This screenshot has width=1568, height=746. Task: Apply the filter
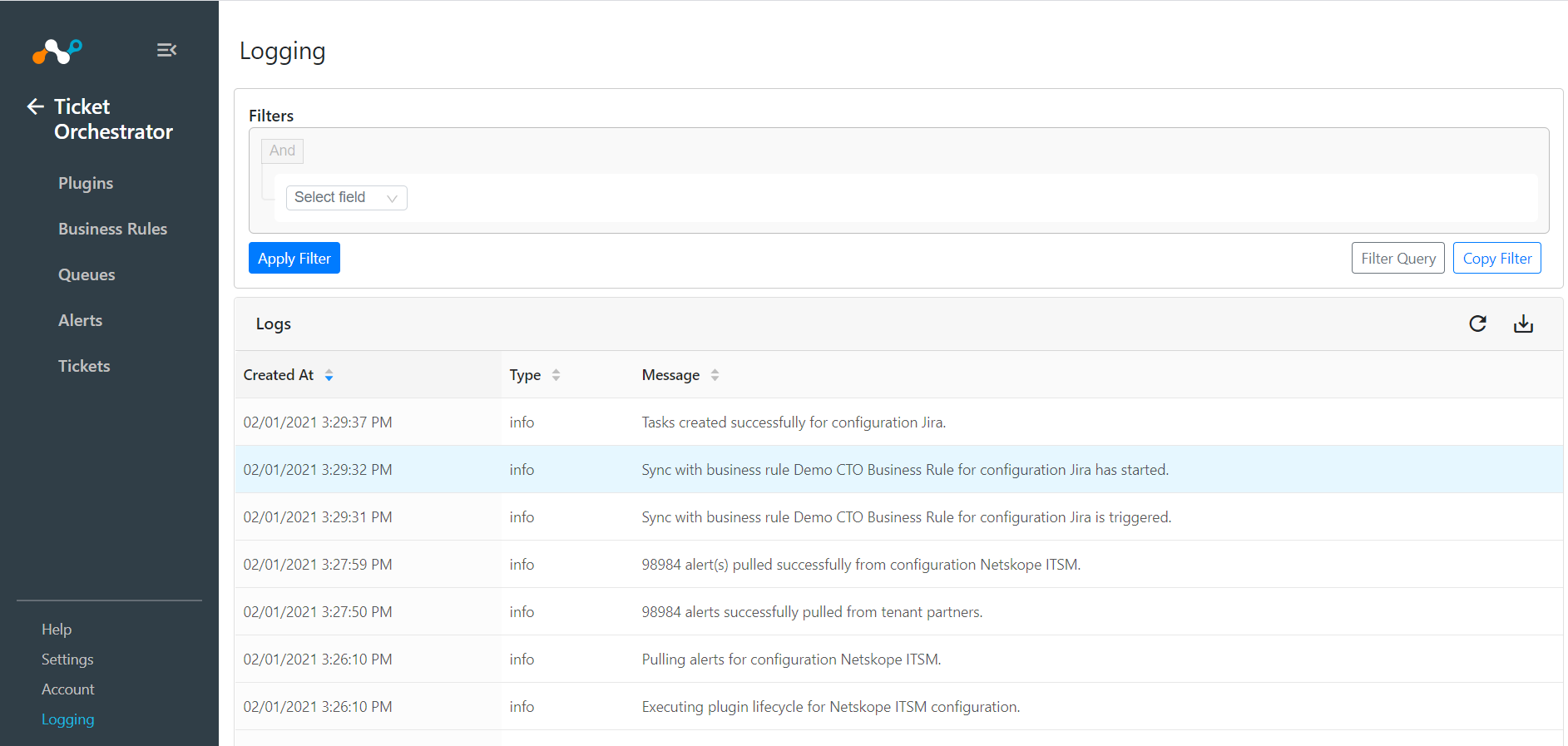click(x=294, y=258)
